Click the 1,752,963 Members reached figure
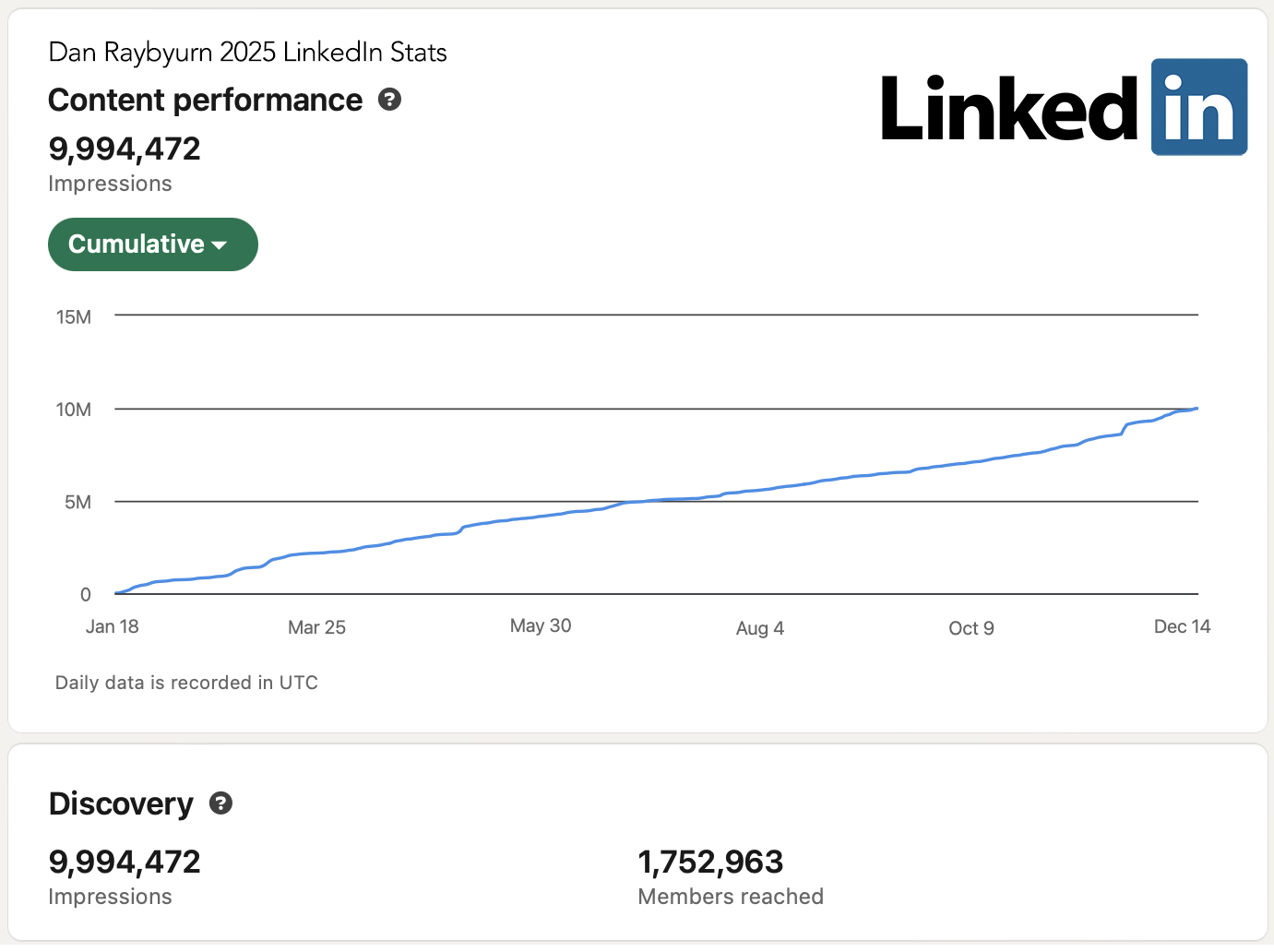Viewport: 1274px width, 952px height. pos(710,862)
